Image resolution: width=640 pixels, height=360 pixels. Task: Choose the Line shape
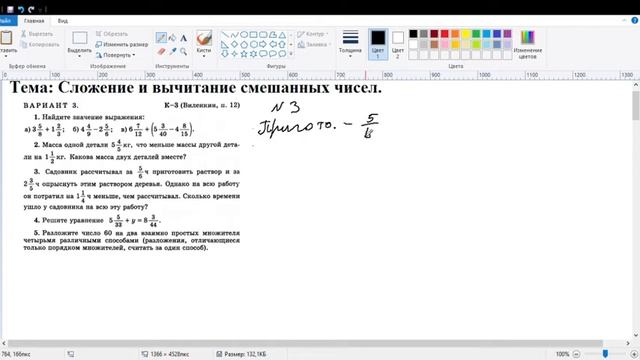tap(224, 35)
